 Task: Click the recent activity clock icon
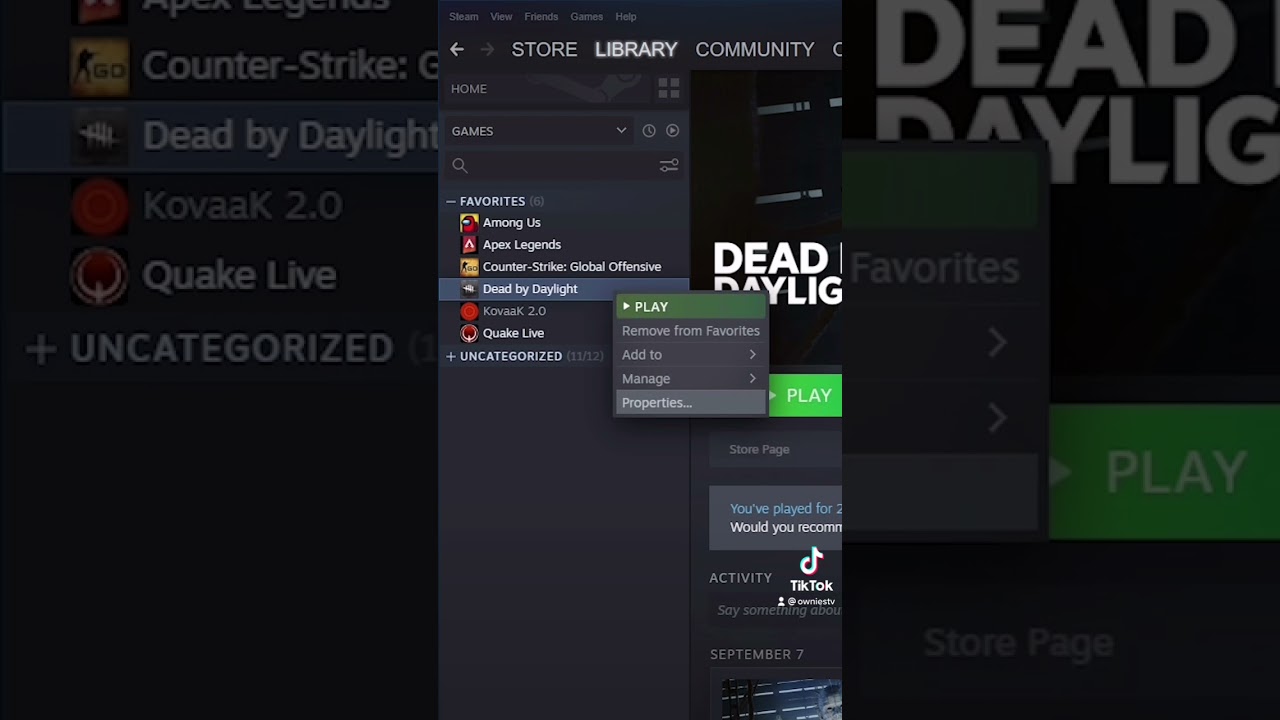[649, 131]
